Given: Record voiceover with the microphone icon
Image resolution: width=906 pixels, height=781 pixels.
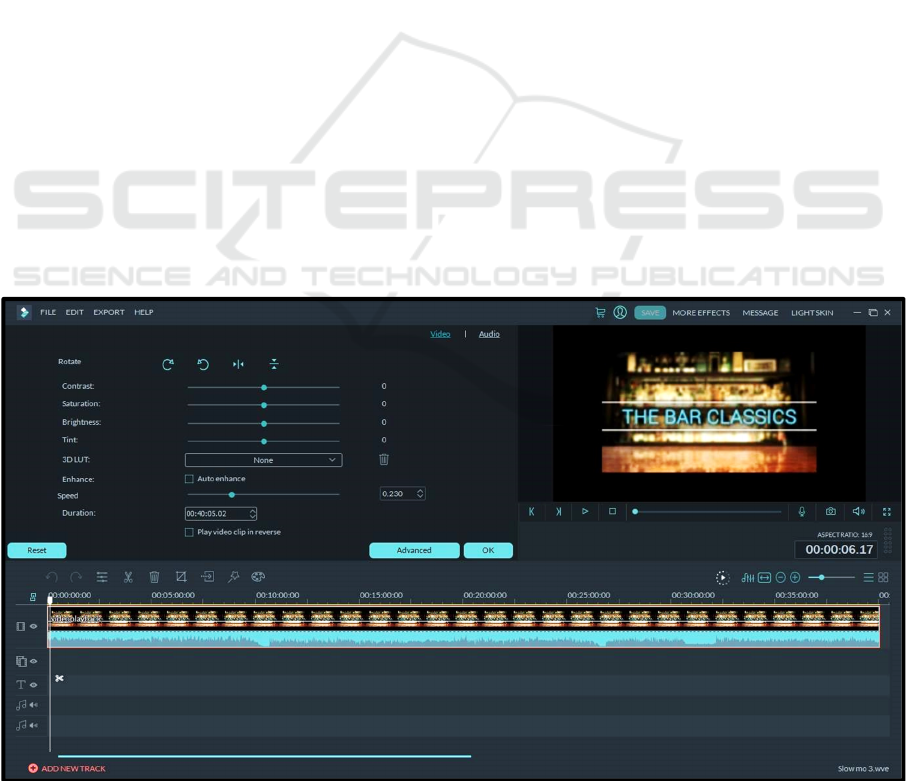Looking at the screenshot, I should (802, 512).
